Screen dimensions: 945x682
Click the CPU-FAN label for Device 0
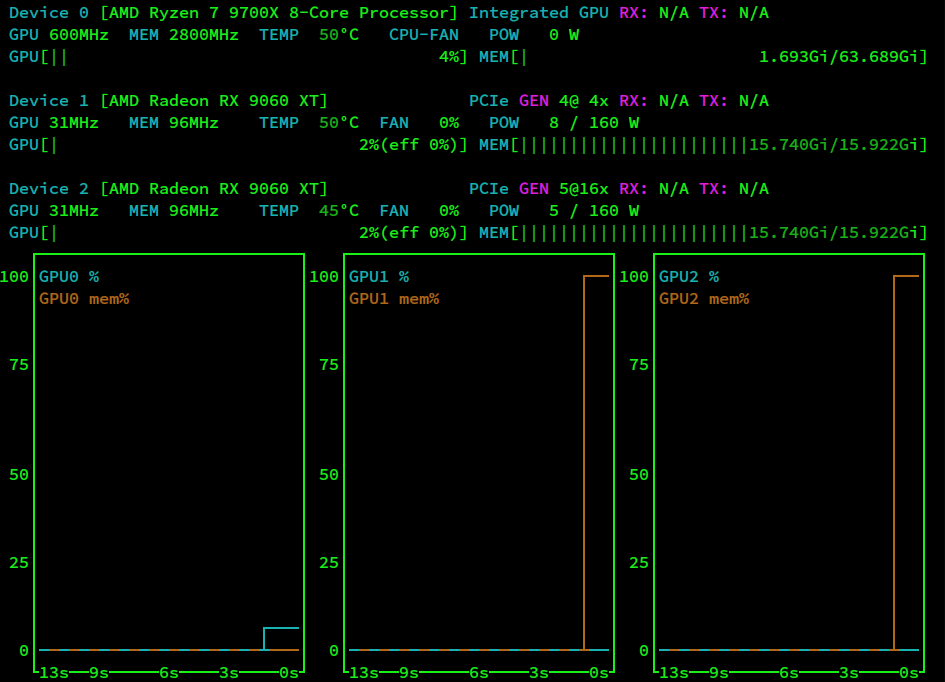click(424, 35)
